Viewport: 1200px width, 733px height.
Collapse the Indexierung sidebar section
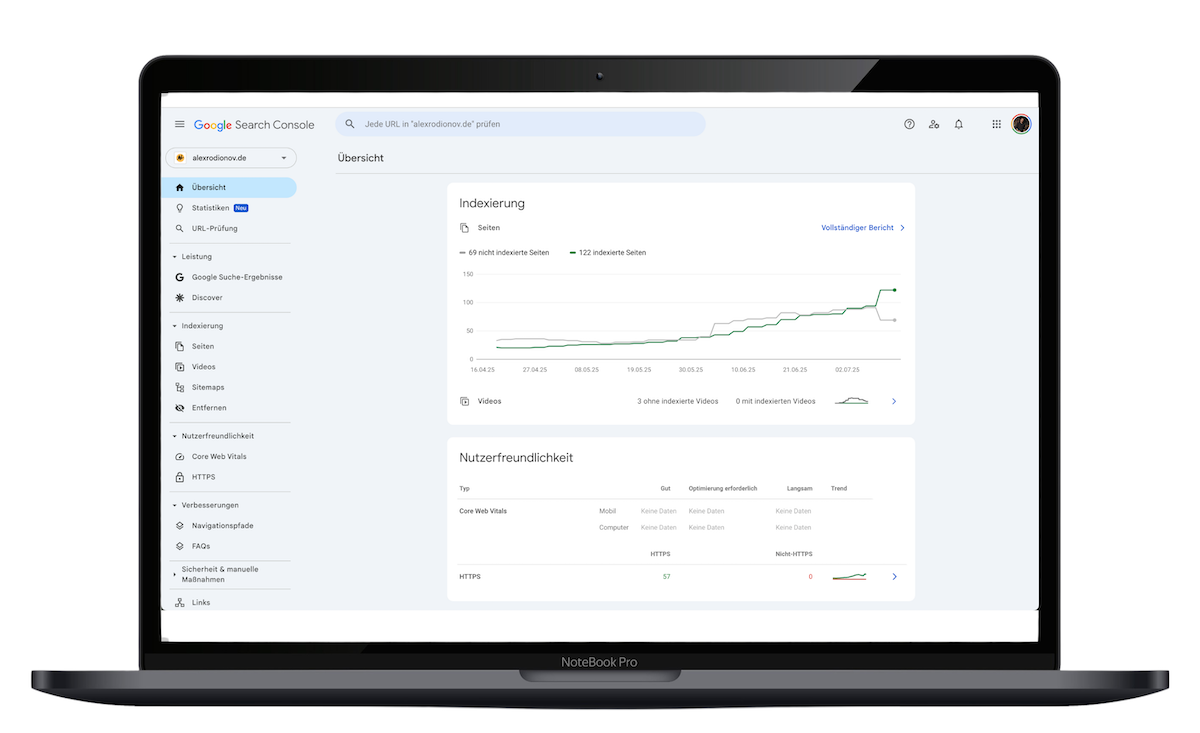[x=174, y=326]
